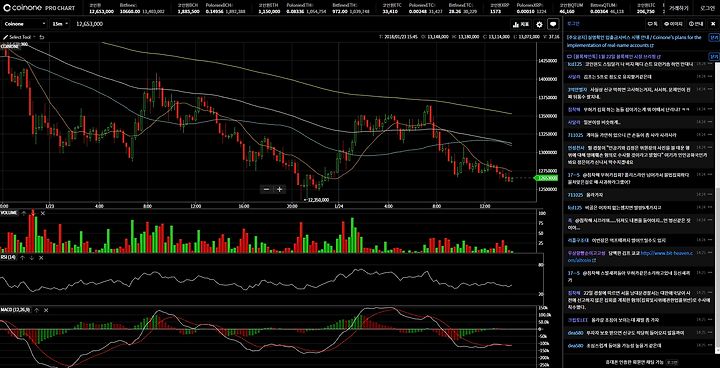Remove the VOLUME indicator panel
The height and width of the screenshot is (368, 720).
43,213
